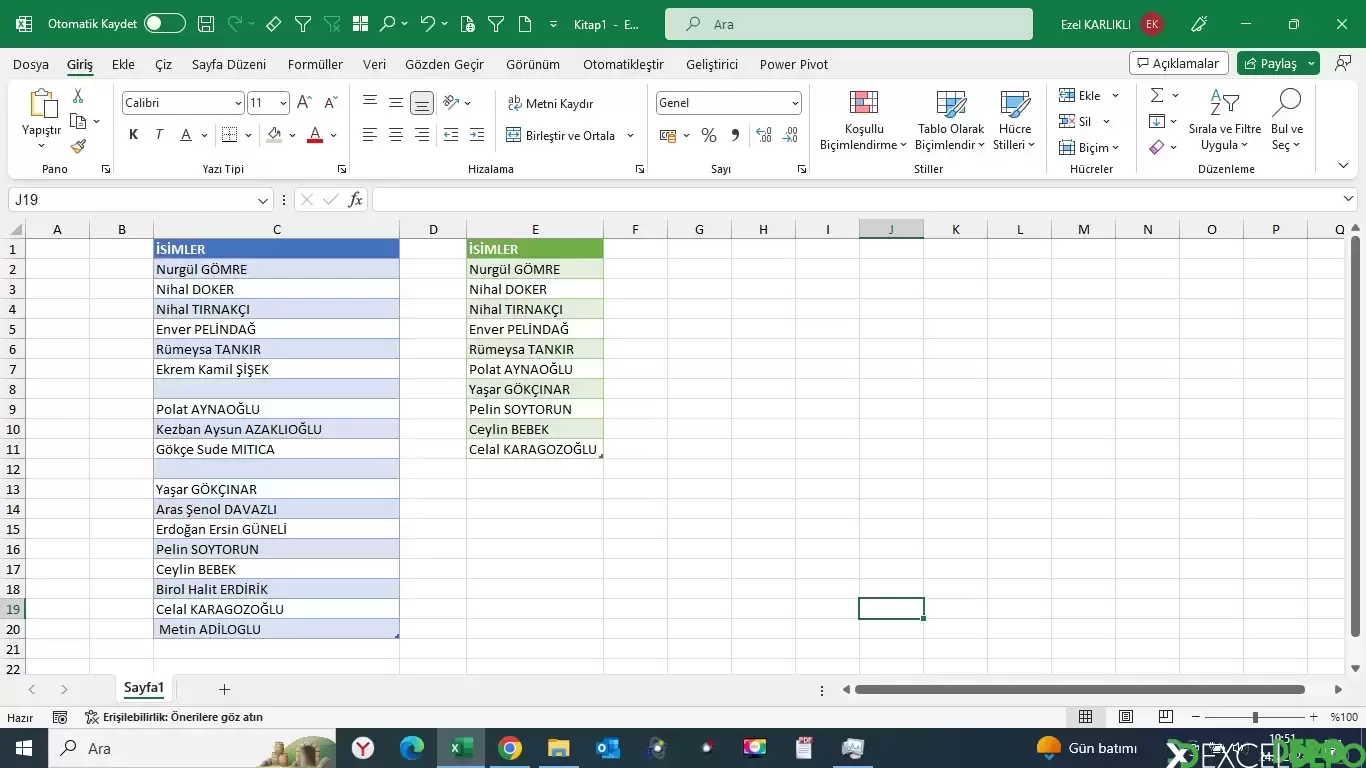The width and height of the screenshot is (1366, 768).
Task: Open the Genel number format dropdown
Action: [795, 103]
